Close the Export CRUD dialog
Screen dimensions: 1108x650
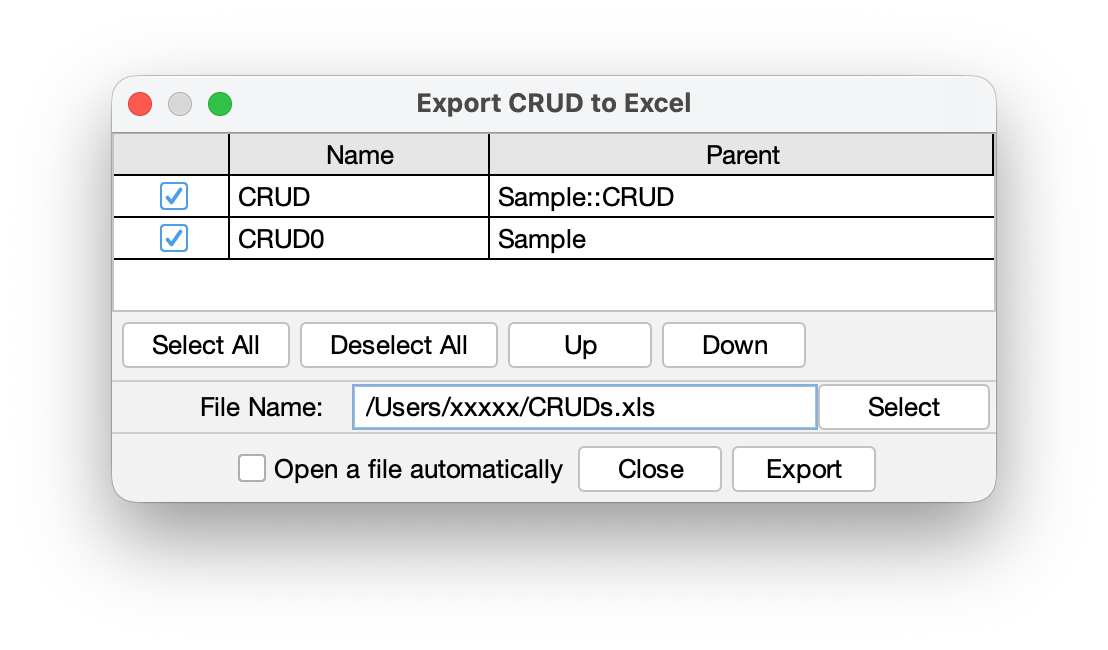point(649,468)
